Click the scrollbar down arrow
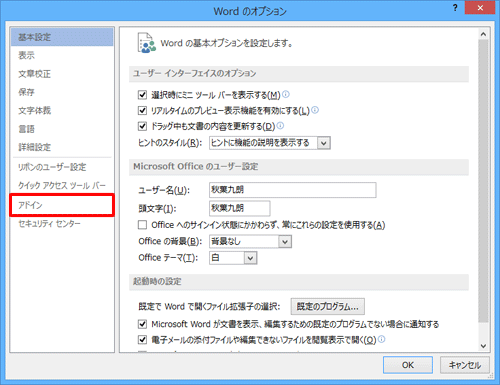This screenshot has height=385, width=500. click(483, 346)
